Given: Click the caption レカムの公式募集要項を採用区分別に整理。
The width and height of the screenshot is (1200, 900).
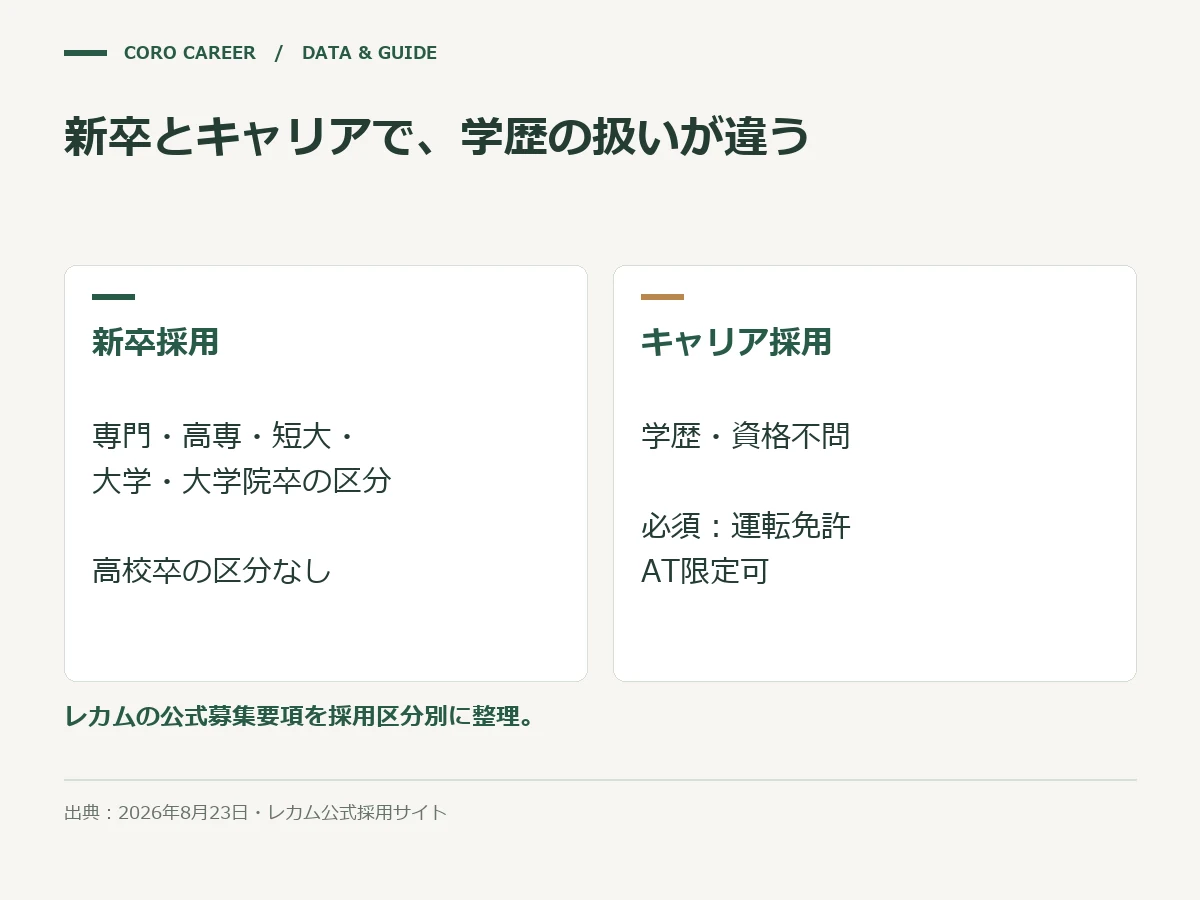Looking at the screenshot, I should [x=301, y=716].
